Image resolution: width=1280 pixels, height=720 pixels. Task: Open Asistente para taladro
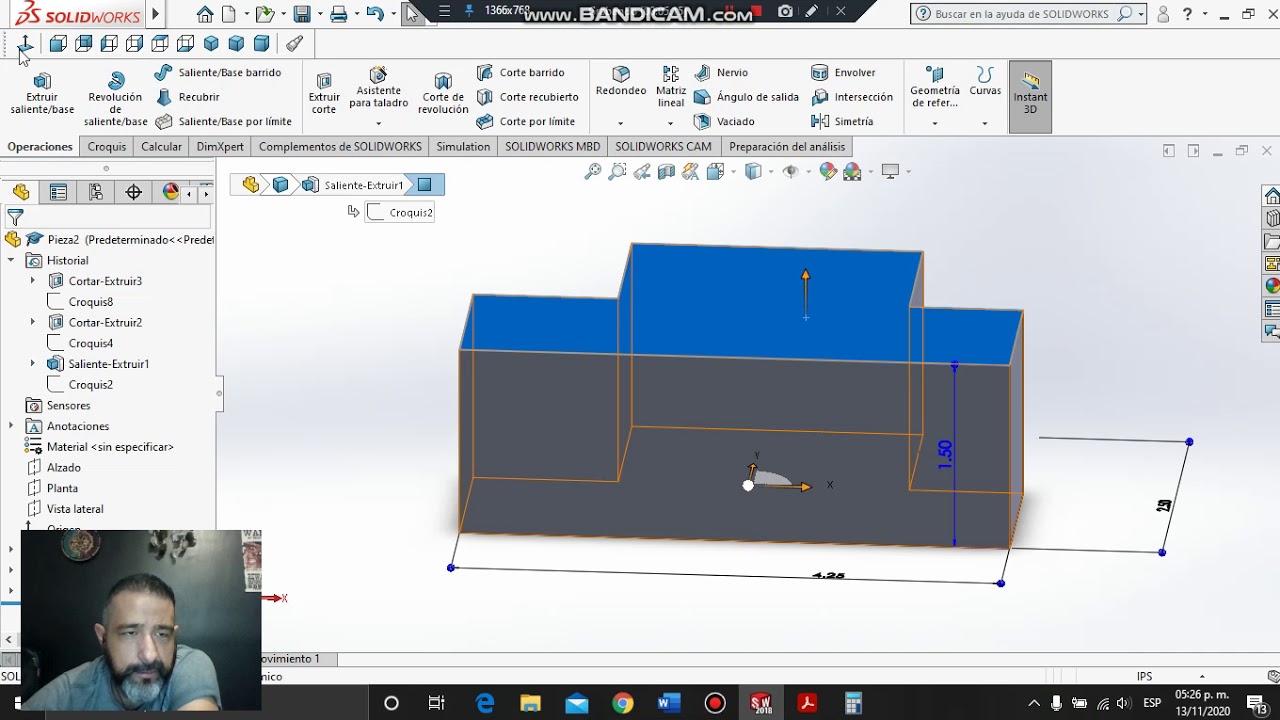pyautogui.click(x=378, y=88)
